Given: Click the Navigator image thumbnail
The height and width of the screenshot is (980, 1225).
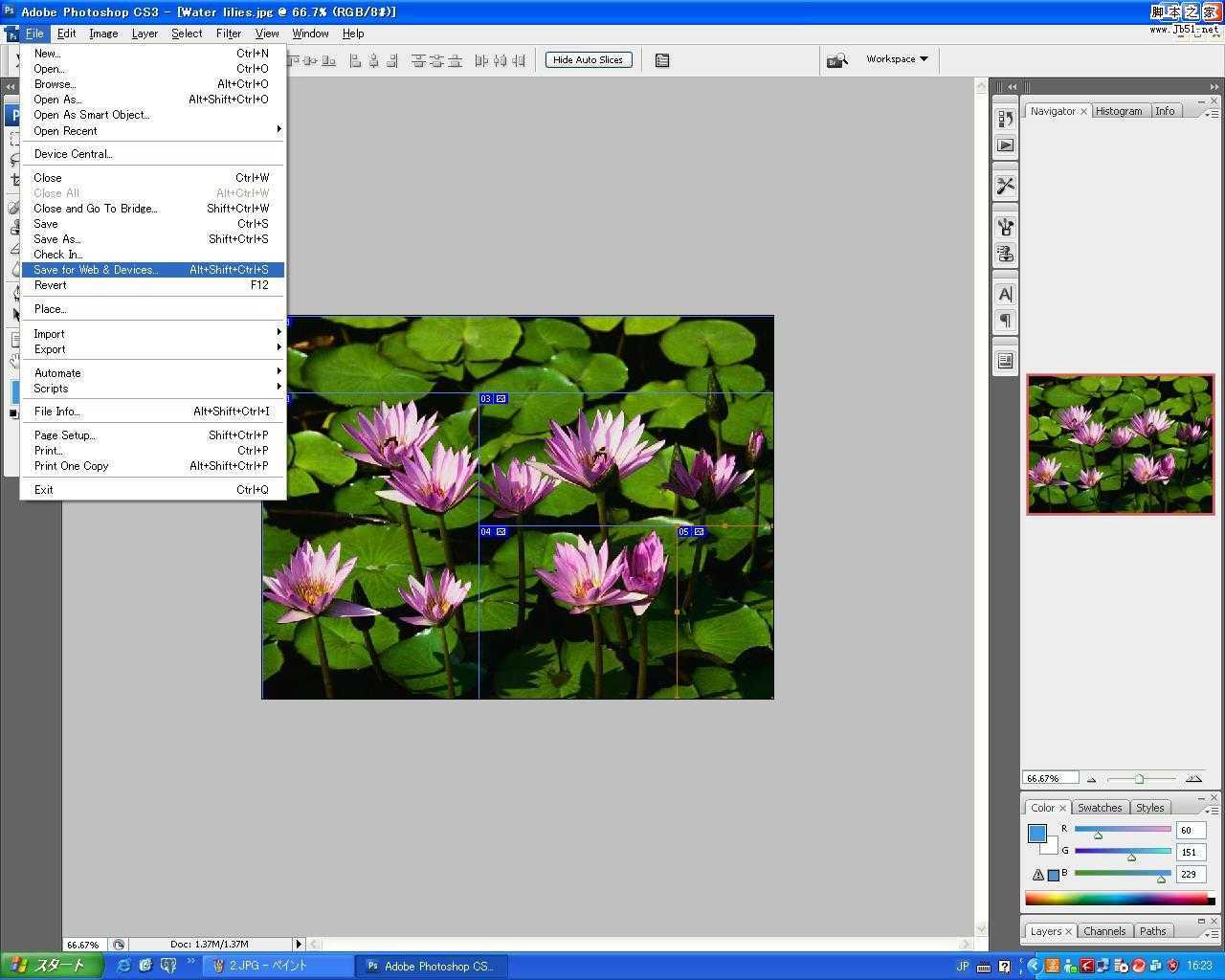Looking at the screenshot, I should (1120, 444).
